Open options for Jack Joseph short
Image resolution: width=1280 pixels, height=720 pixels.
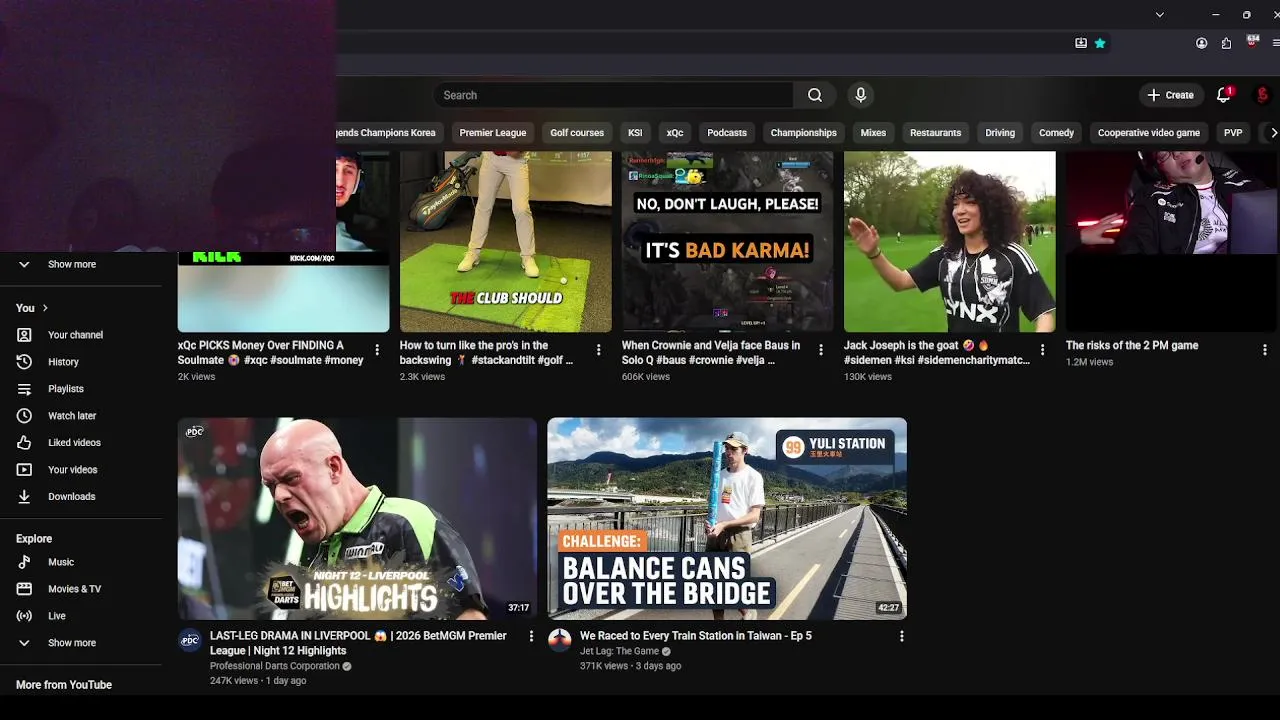(1043, 350)
